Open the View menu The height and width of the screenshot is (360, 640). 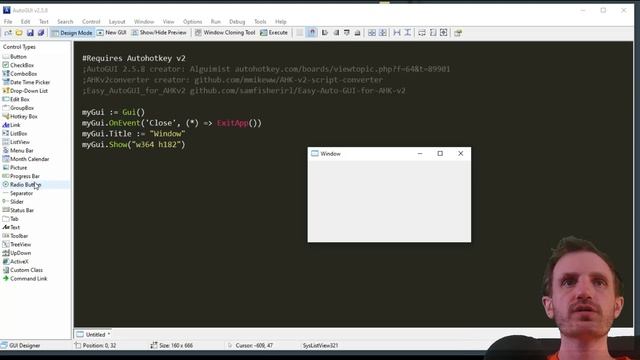(x=169, y=22)
